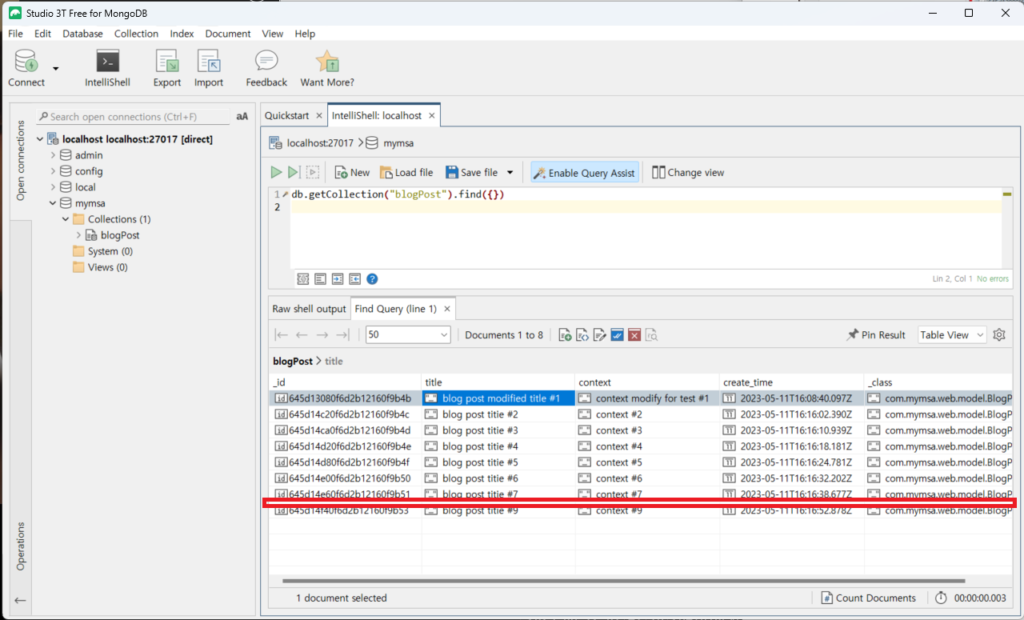Open the Import wizard

pyautogui.click(x=208, y=68)
